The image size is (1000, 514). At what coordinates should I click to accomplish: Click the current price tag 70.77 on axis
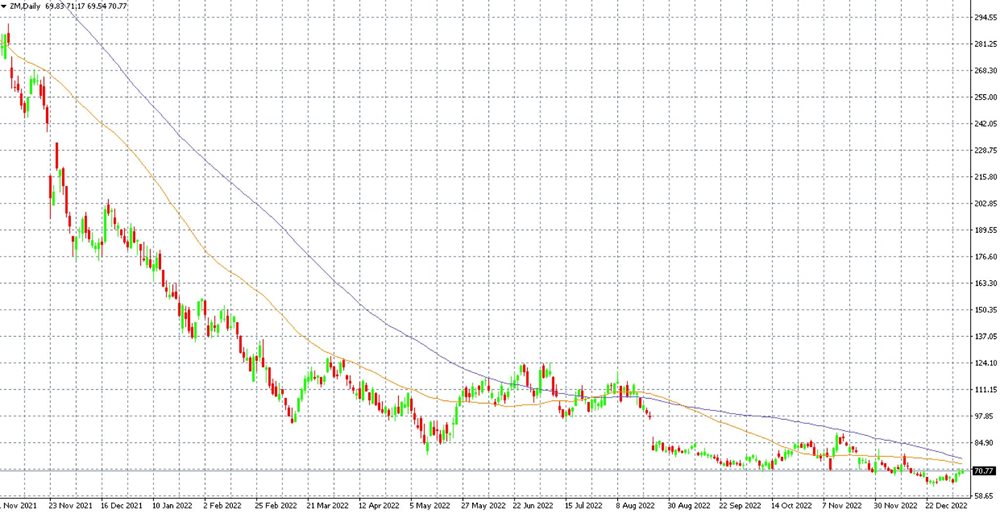983,471
